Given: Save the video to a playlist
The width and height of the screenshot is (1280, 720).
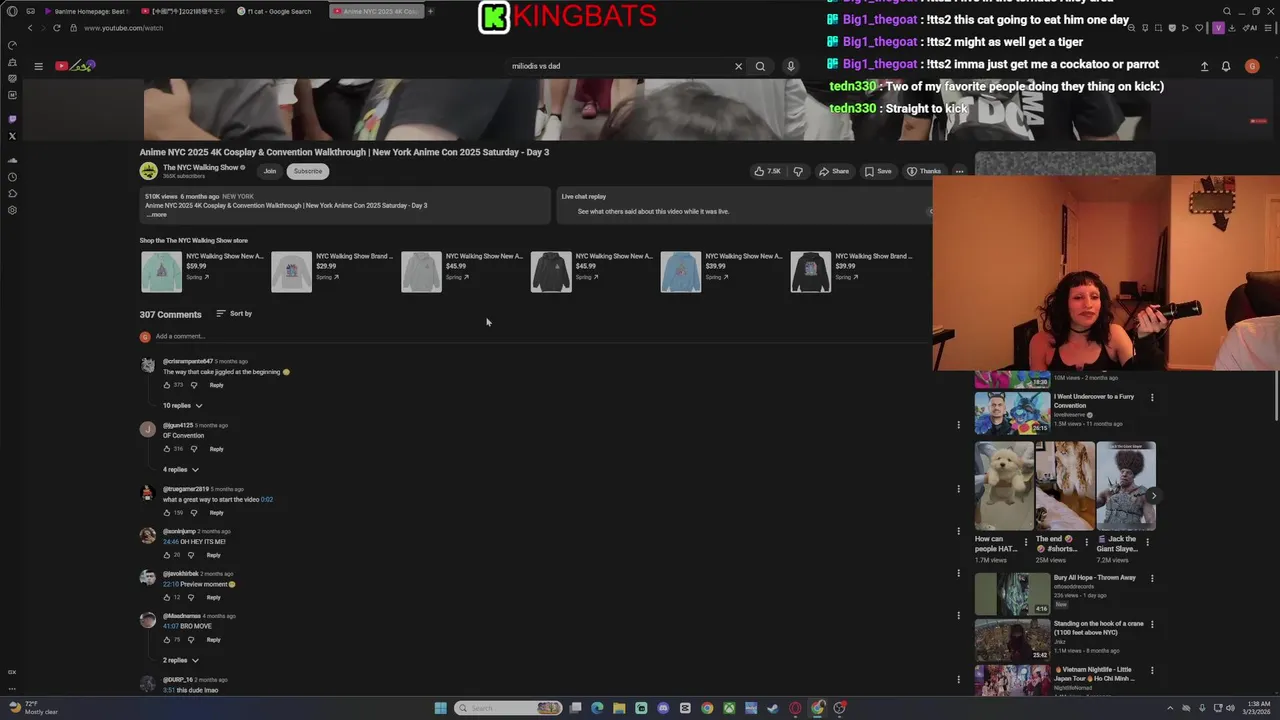Looking at the screenshot, I should point(878,171).
